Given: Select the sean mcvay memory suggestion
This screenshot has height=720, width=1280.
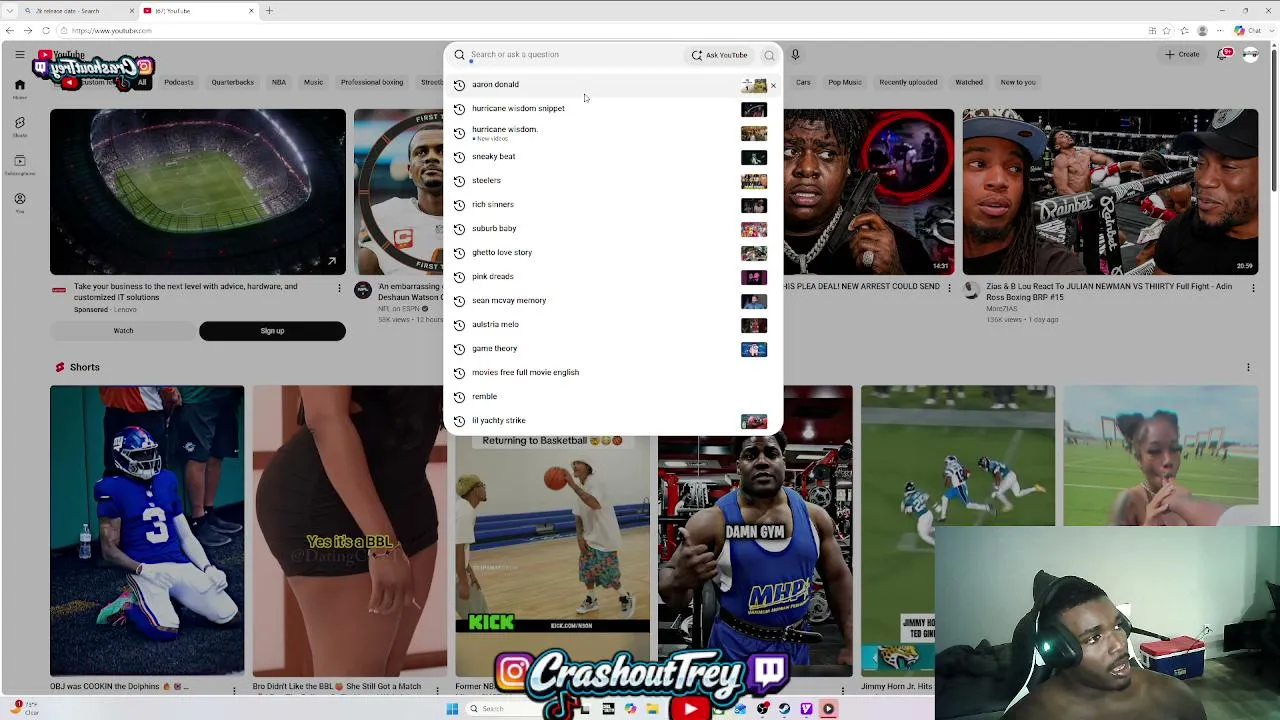Looking at the screenshot, I should point(611,301).
